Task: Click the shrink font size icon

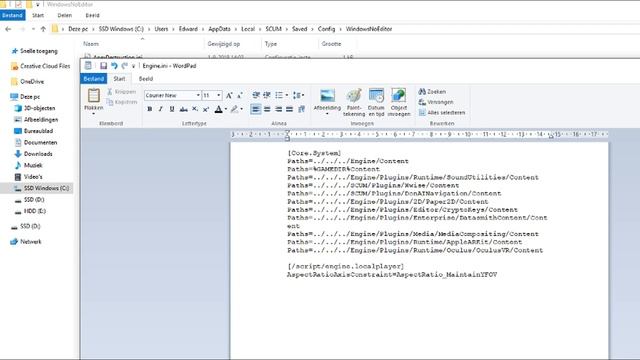Action: click(240, 95)
